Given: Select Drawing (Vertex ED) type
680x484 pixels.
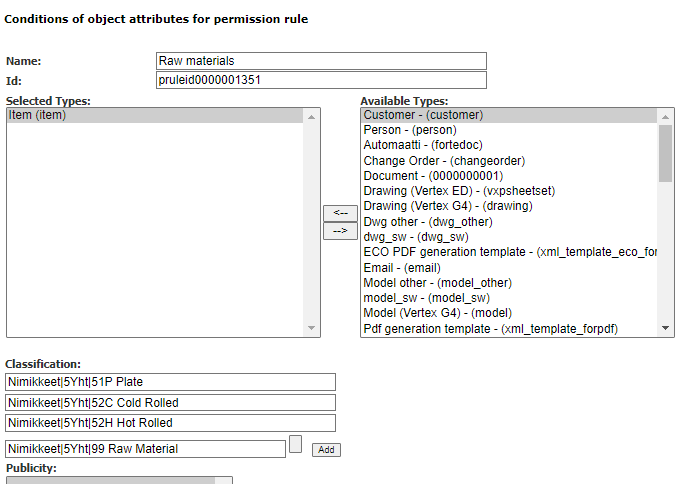Looking at the screenshot, I should point(459,190).
